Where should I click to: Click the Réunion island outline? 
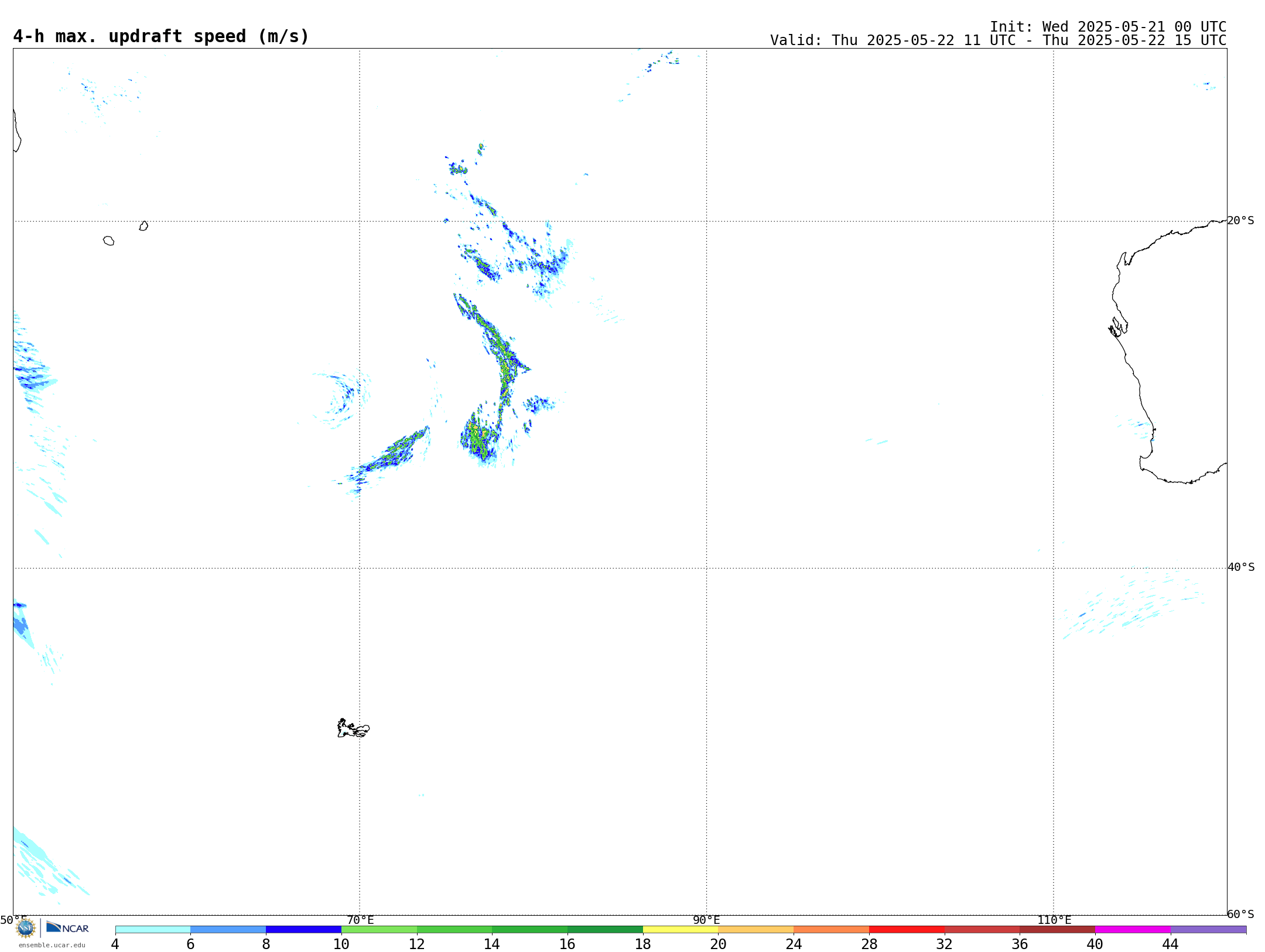pos(108,241)
